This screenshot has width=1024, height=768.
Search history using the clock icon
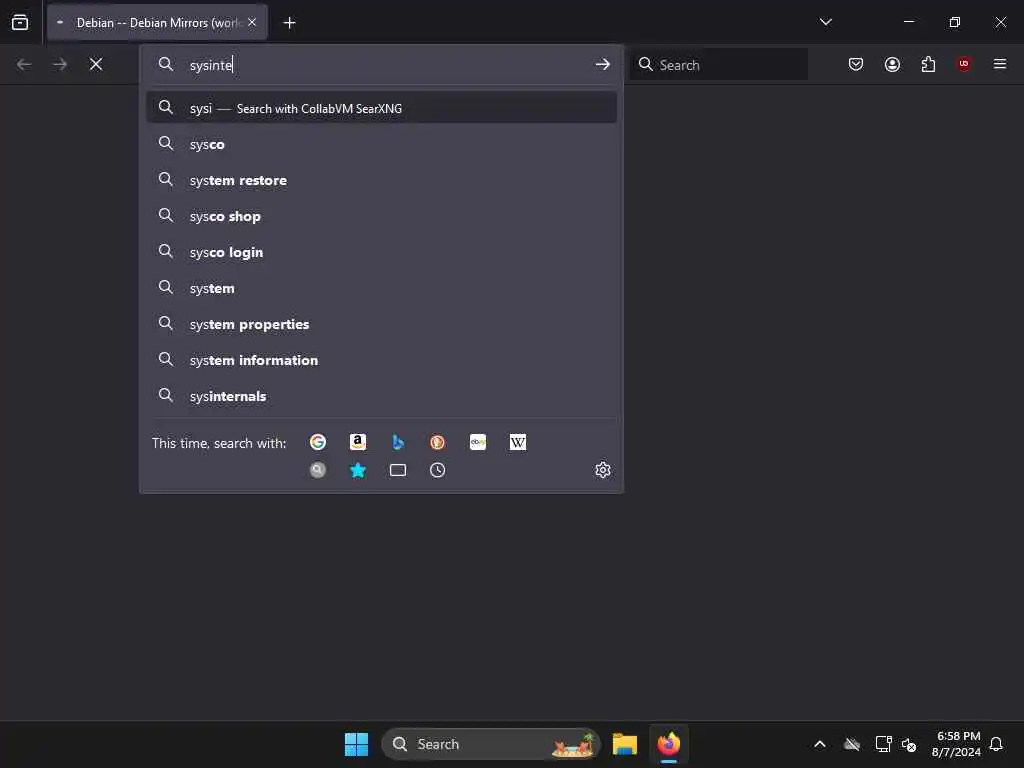[x=438, y=470]
